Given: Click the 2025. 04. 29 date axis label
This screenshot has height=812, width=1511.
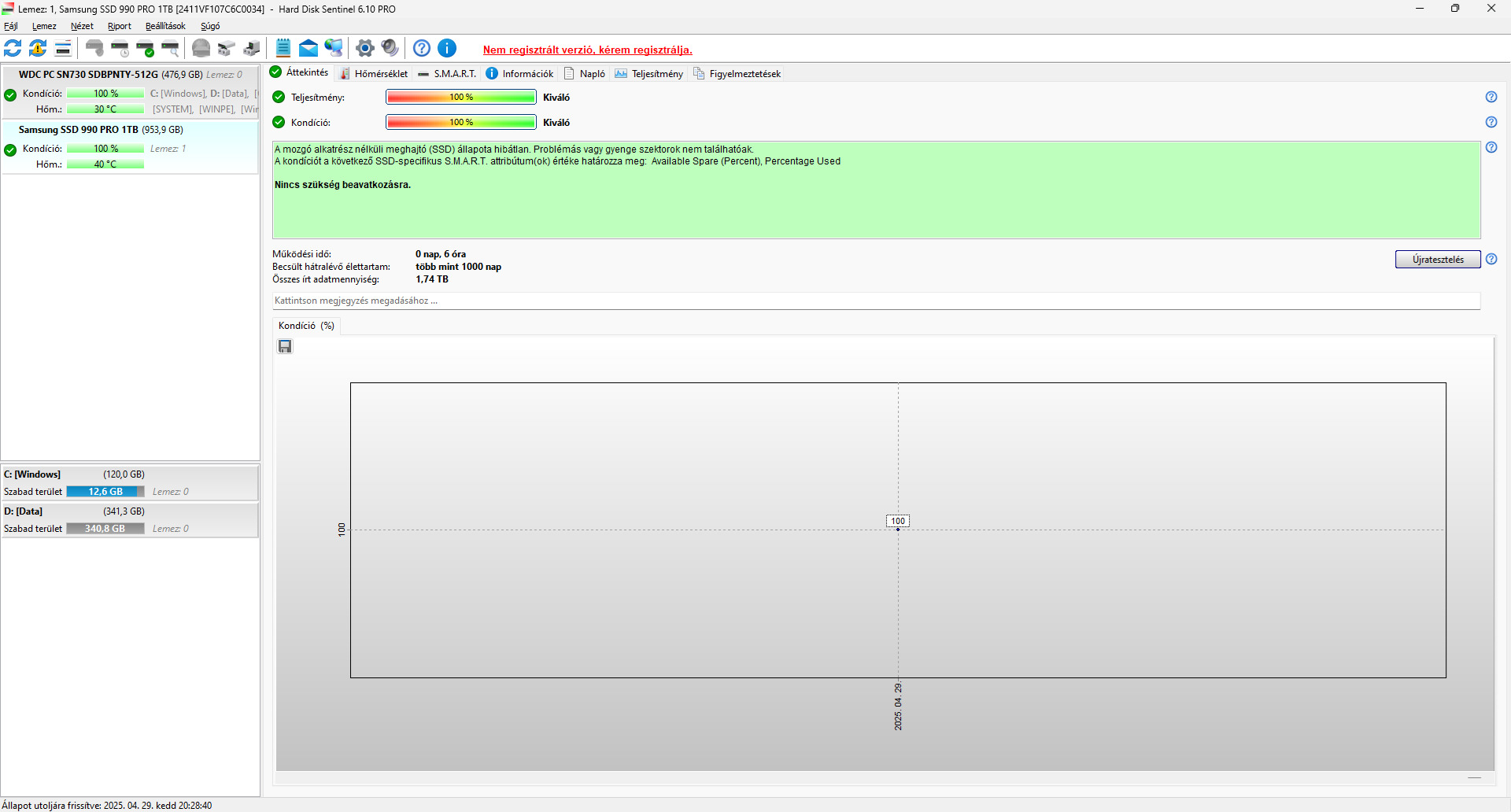Looking at the screenshot, I should tap(898, 707).
